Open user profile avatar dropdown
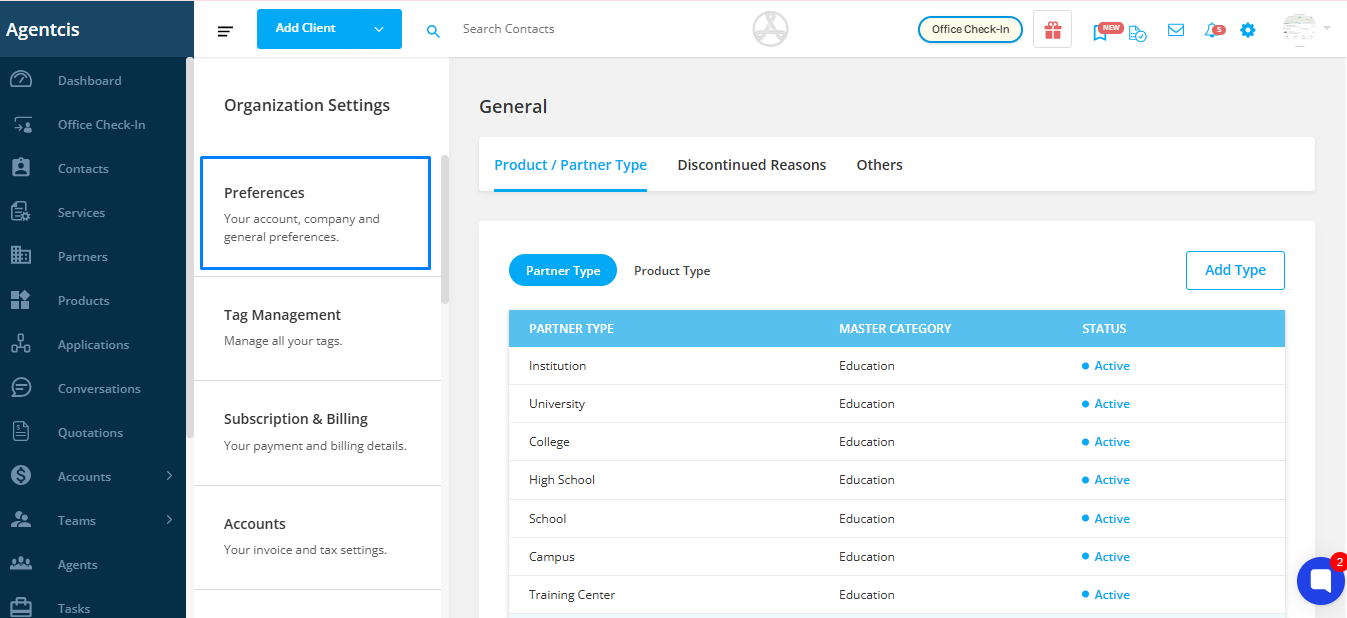Screen dimensions: 1347x618 pos(1306,29)
